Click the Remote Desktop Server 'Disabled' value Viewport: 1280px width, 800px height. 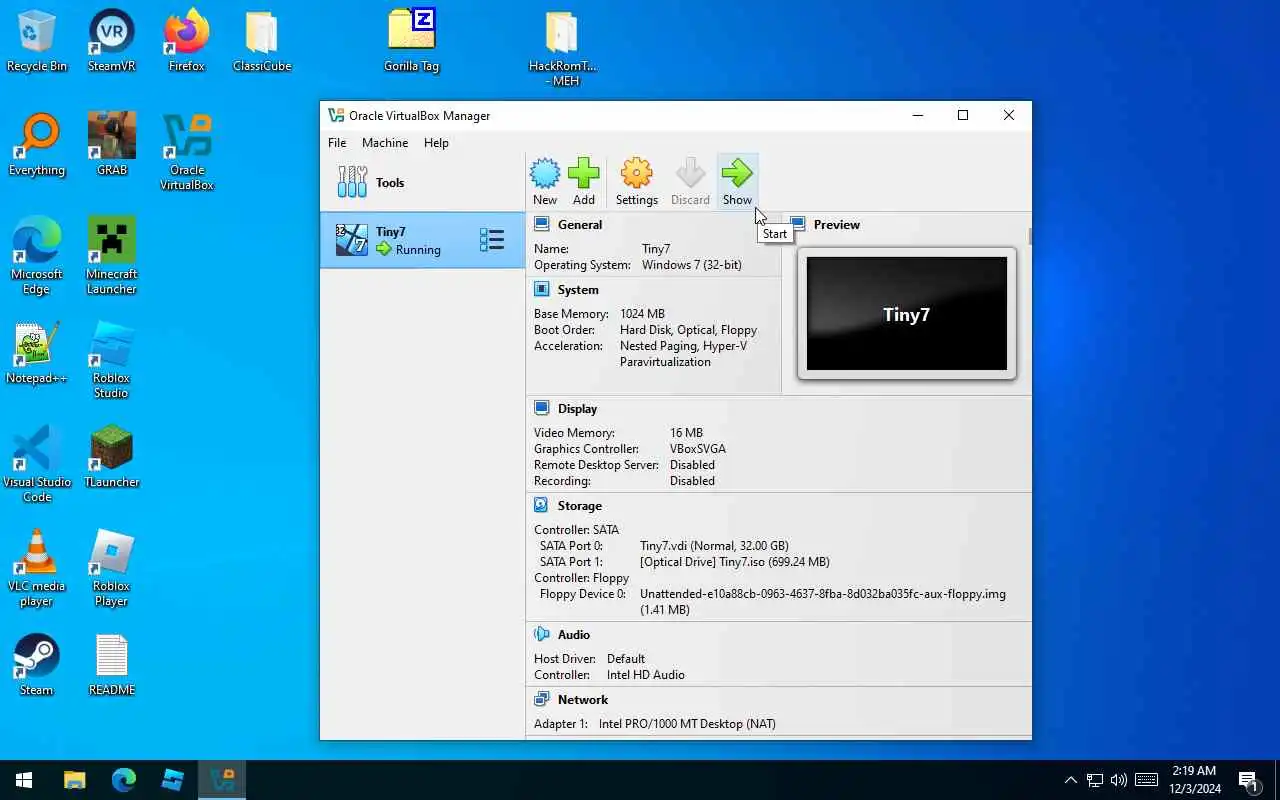click(x=692, y=465)
